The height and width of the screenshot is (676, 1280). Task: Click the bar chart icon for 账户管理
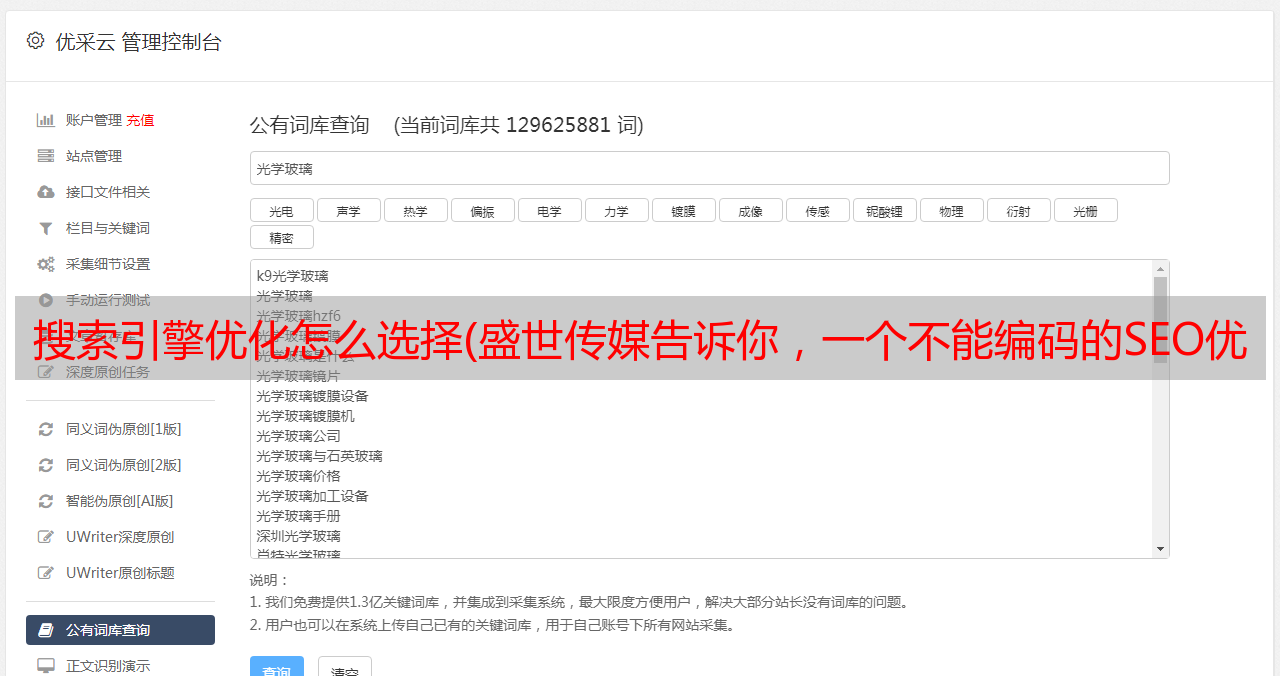point(46,120)
